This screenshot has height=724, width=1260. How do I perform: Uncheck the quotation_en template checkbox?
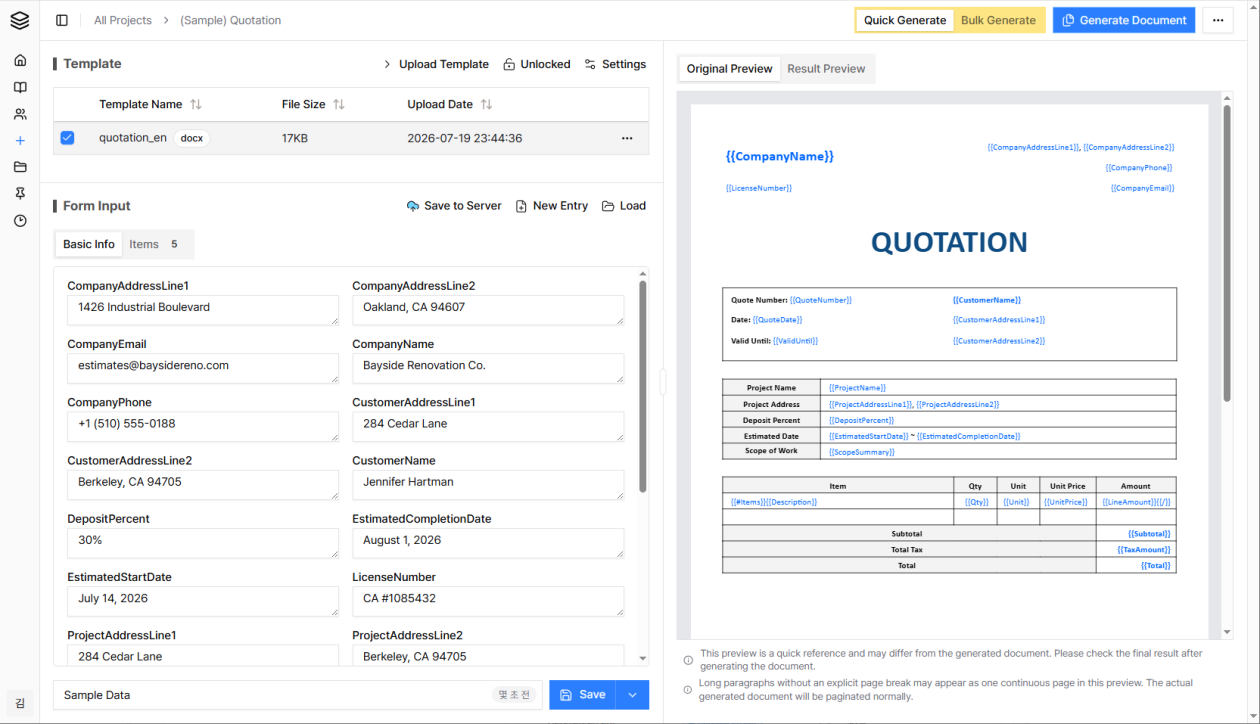pos(67,138)
